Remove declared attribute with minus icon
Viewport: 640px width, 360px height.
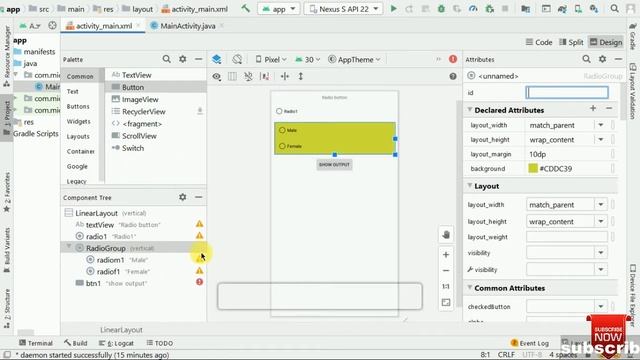[x=609, y=109]
